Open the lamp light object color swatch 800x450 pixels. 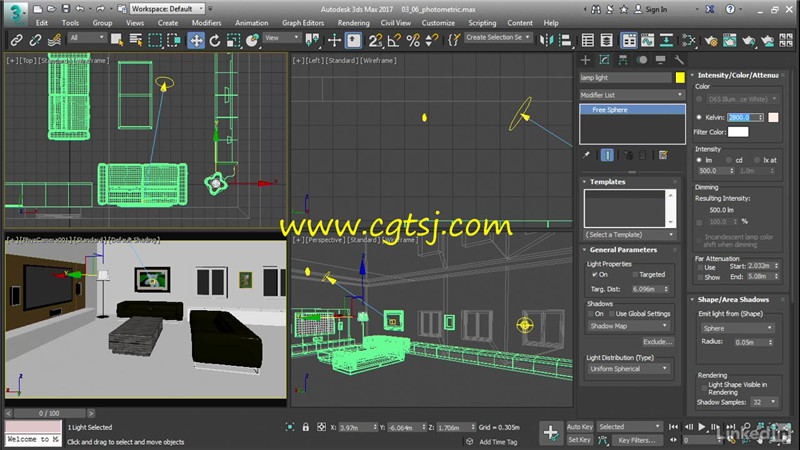coord(680,78)
